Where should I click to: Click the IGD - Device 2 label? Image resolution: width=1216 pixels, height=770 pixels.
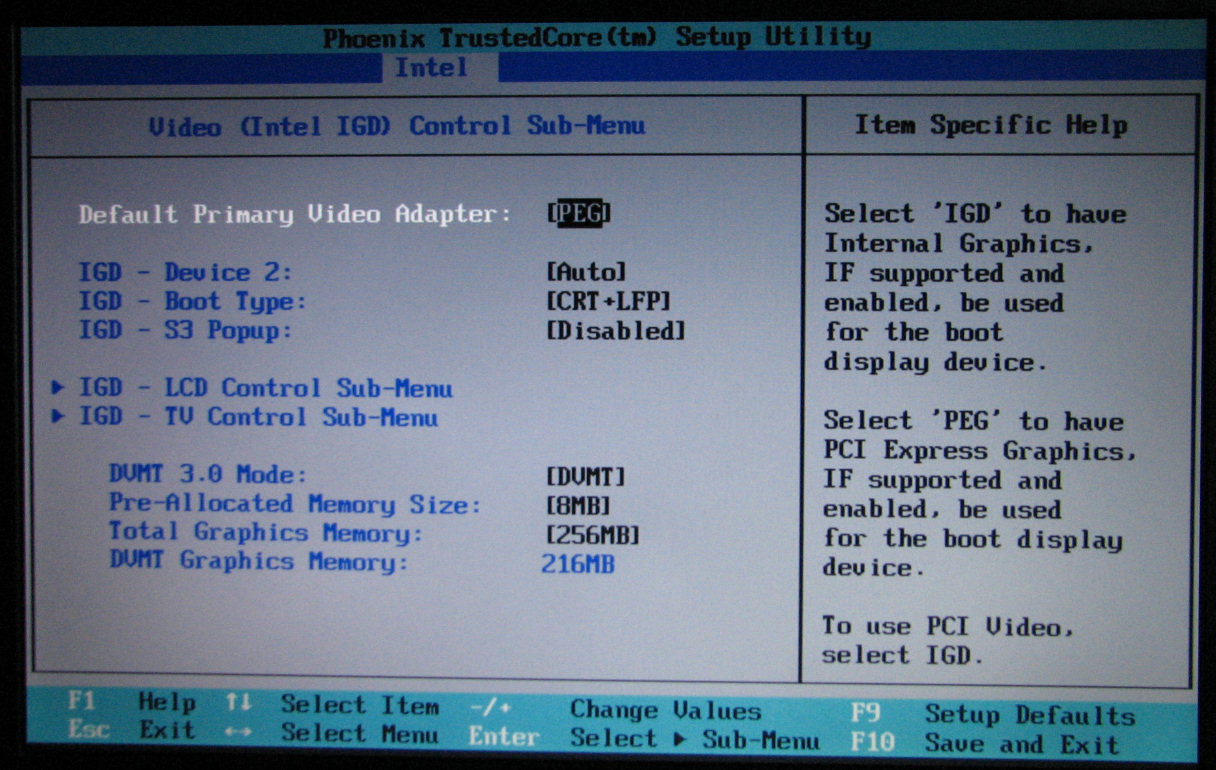click(x=186, y=272)
